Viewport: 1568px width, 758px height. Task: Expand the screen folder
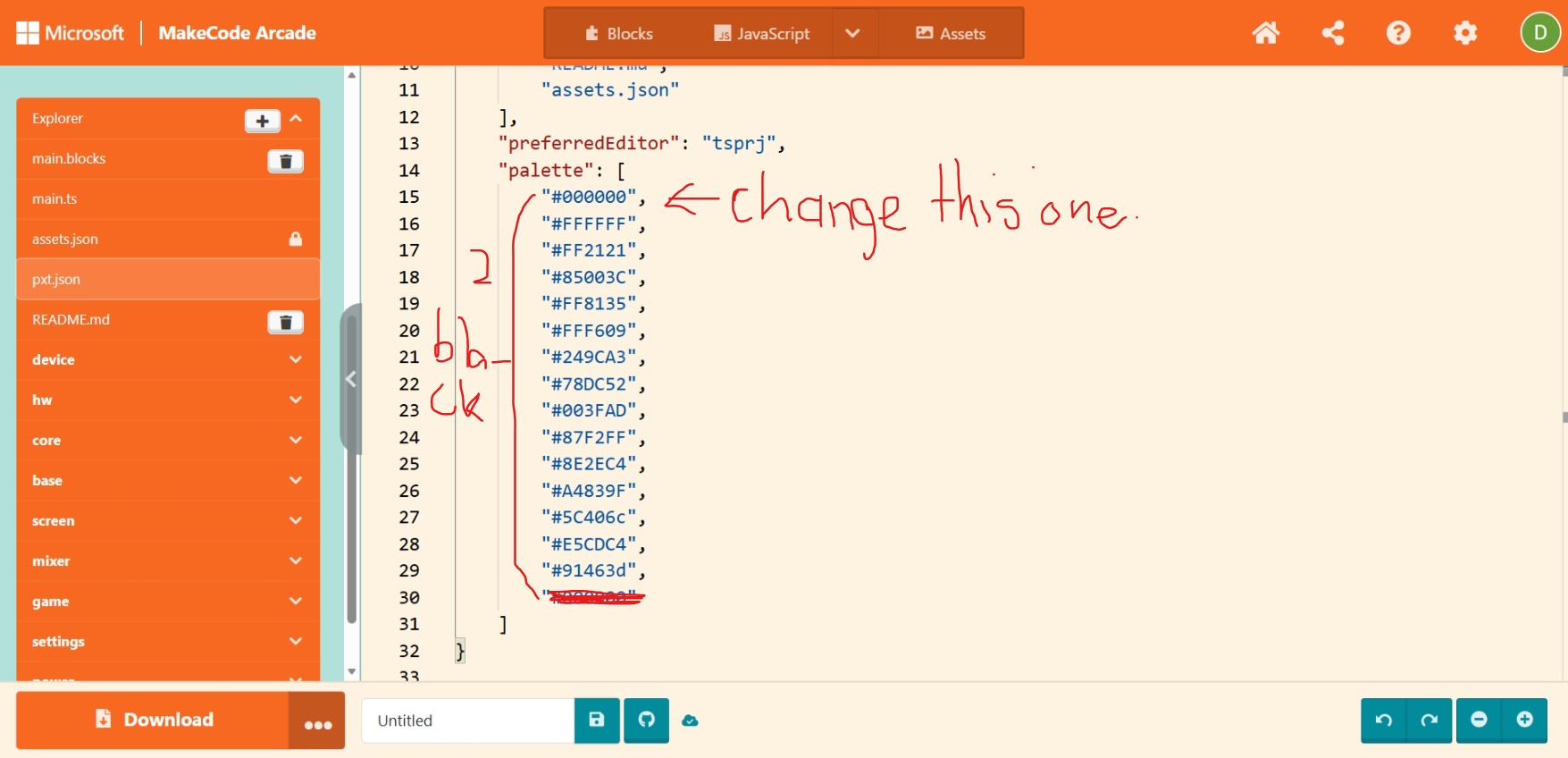tap(168, 520)
